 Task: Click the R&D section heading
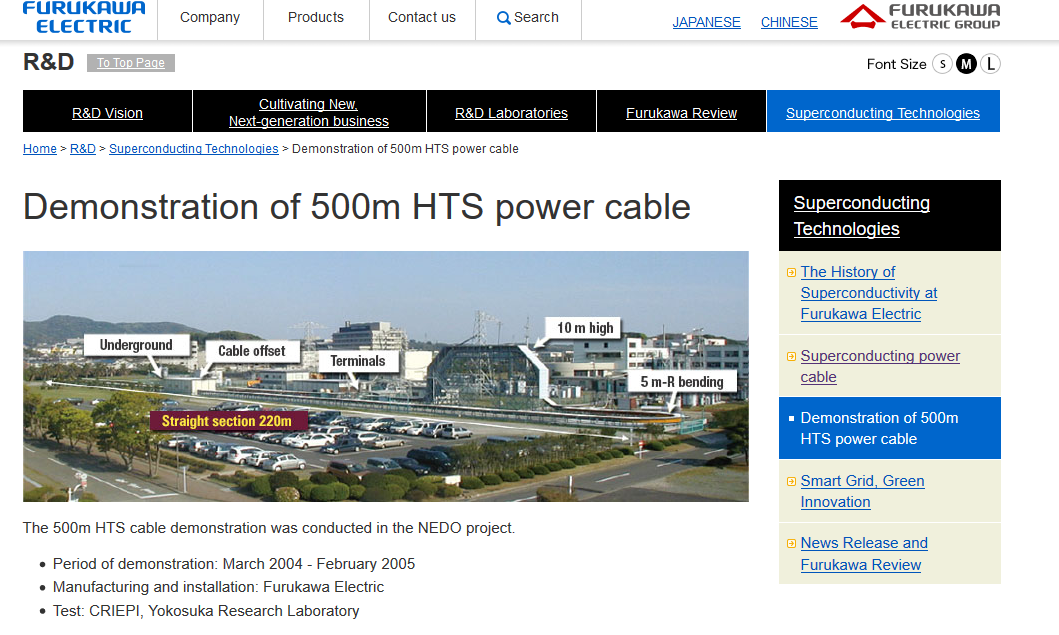pyautogui.click(x=49, y=62)
